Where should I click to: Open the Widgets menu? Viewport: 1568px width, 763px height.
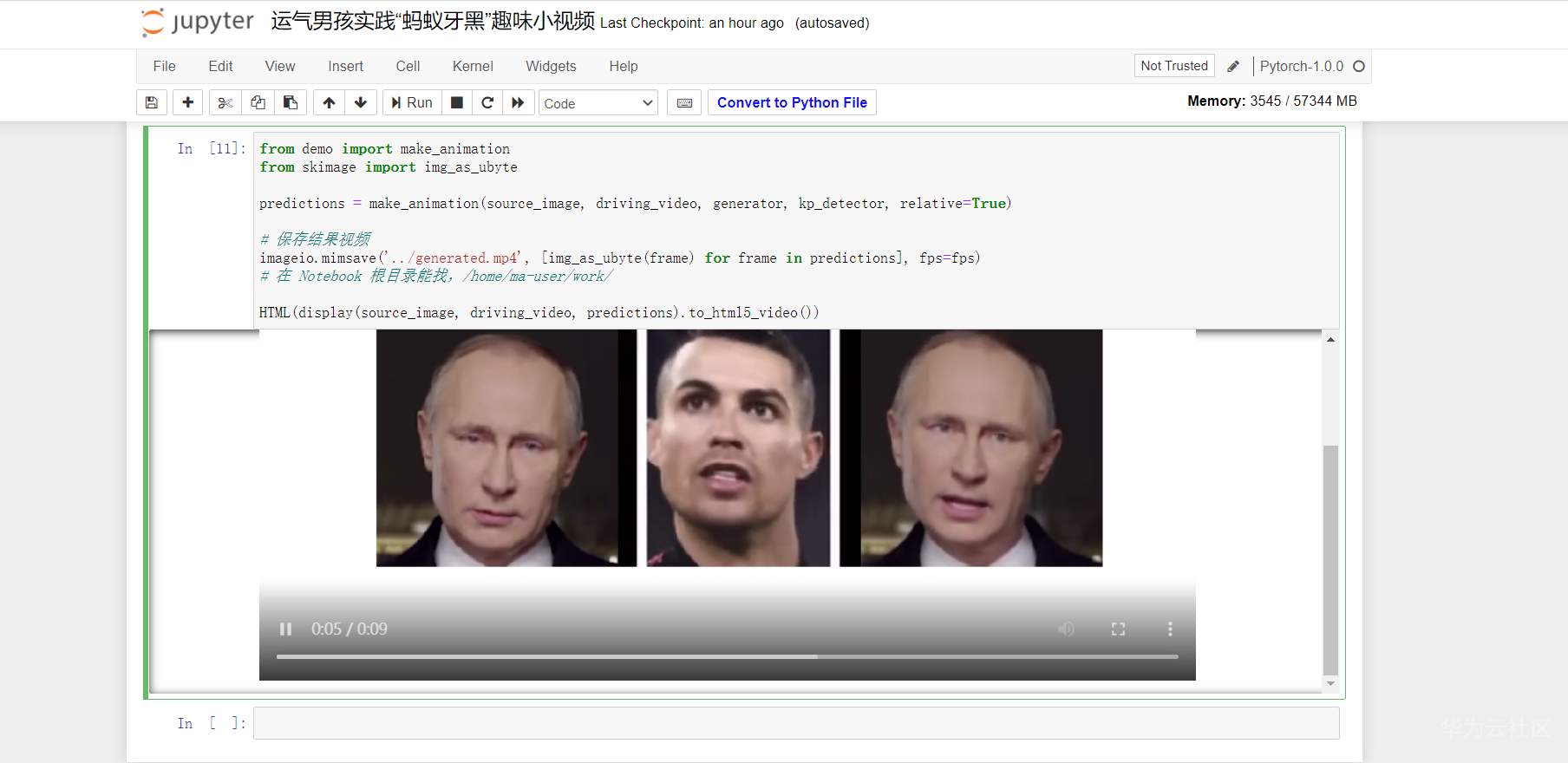click(551, 66)
